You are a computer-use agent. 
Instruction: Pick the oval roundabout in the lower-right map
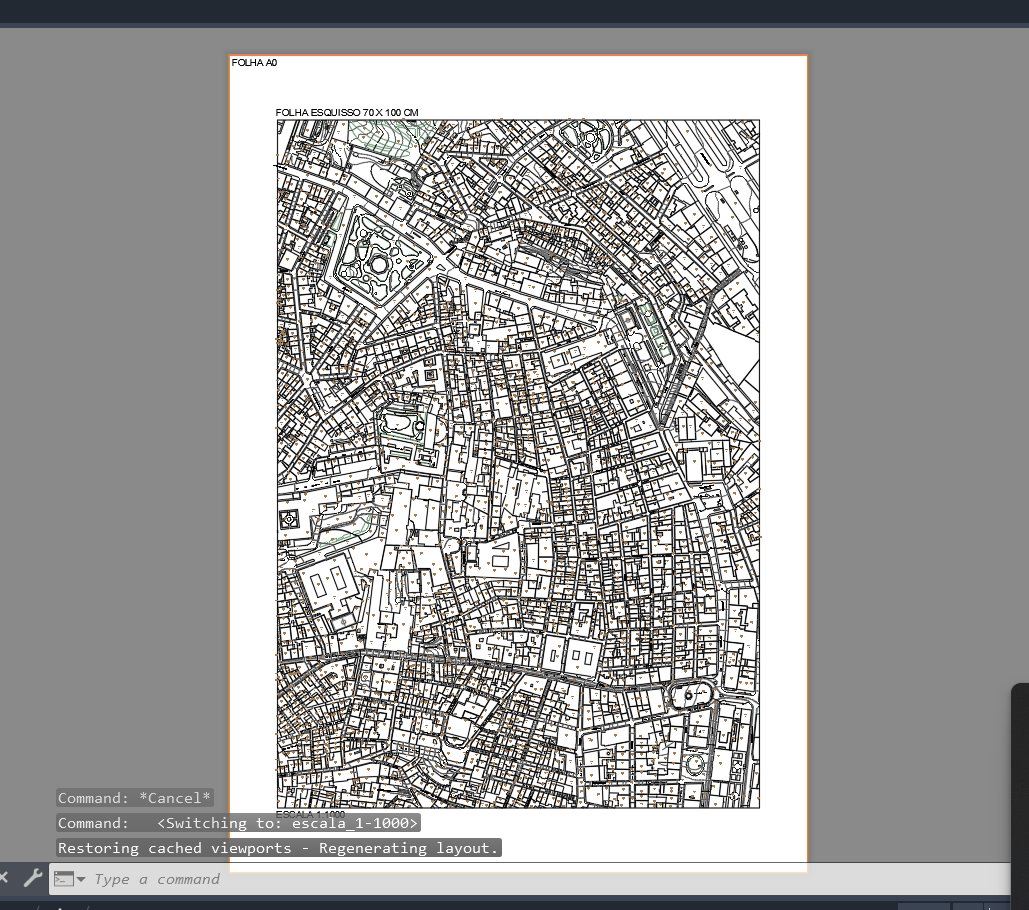point(690,695)
